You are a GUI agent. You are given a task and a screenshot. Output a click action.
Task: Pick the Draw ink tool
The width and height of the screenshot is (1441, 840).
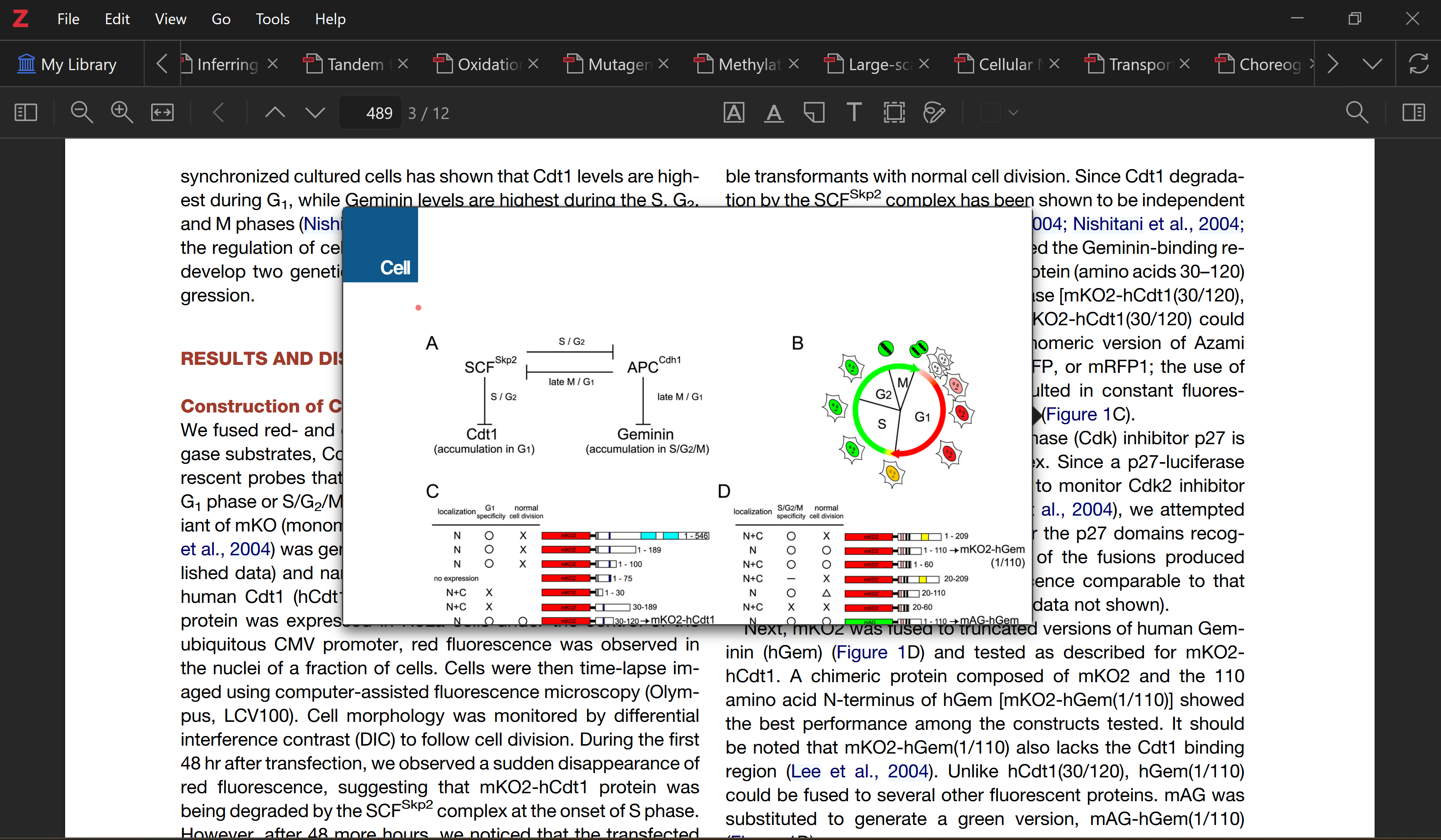tap(934, 113)
